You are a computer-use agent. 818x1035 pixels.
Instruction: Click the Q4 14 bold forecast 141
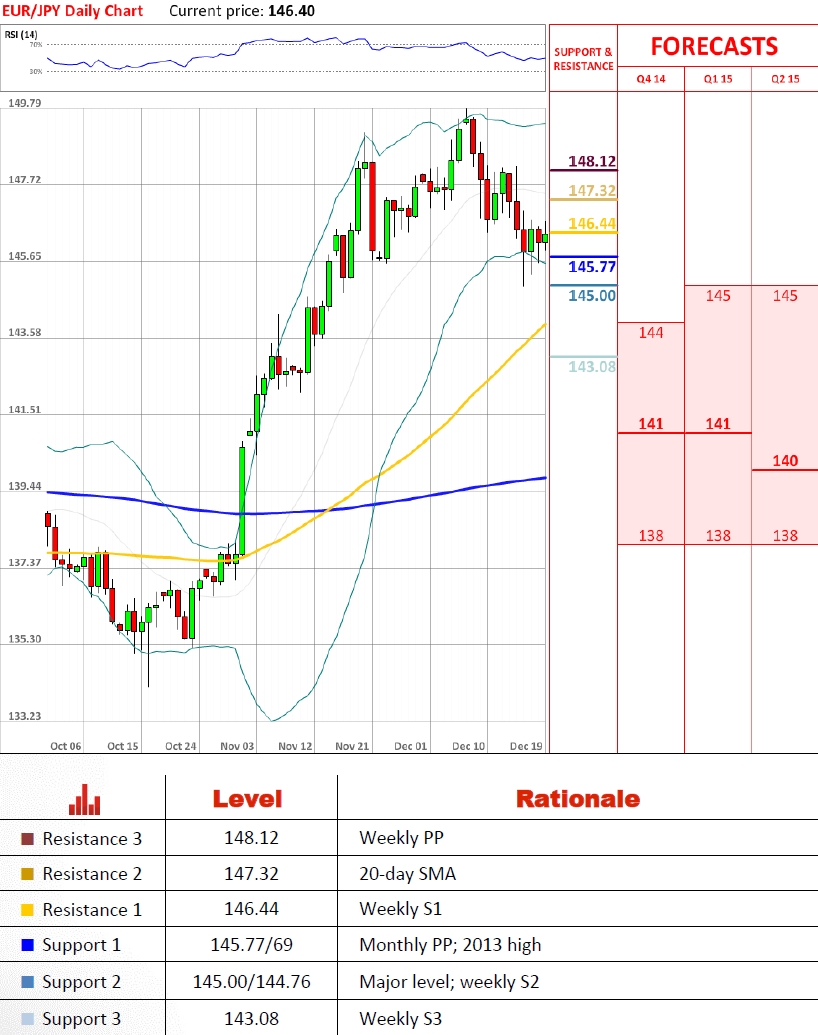point(650,424)
